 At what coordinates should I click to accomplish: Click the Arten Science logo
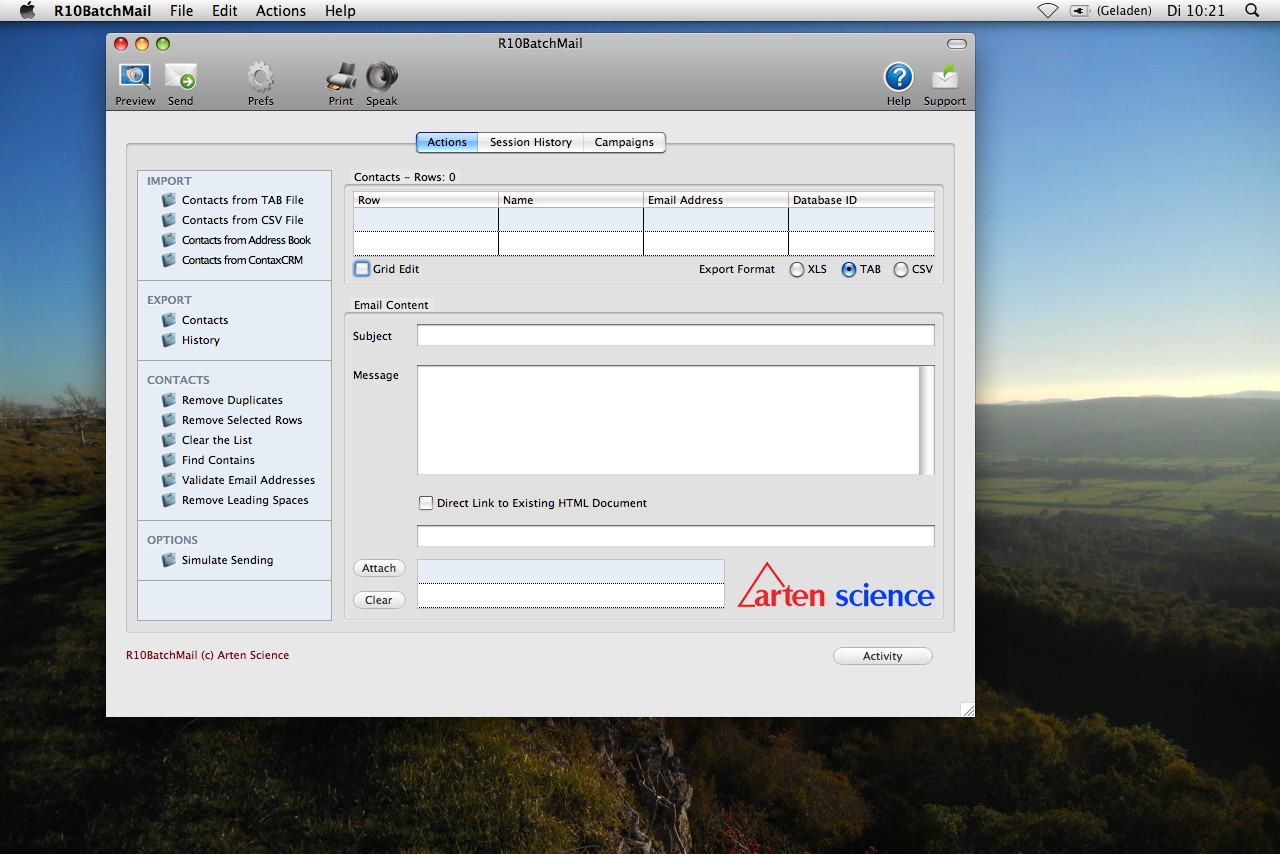836,586
